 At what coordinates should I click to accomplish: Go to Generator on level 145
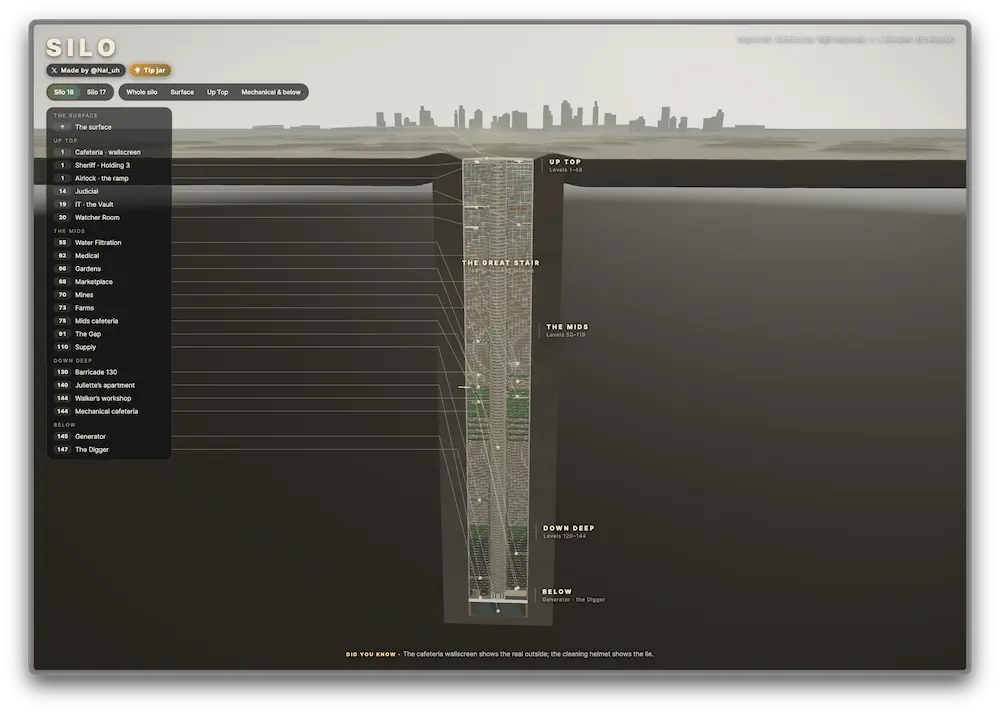pos(109,436)
